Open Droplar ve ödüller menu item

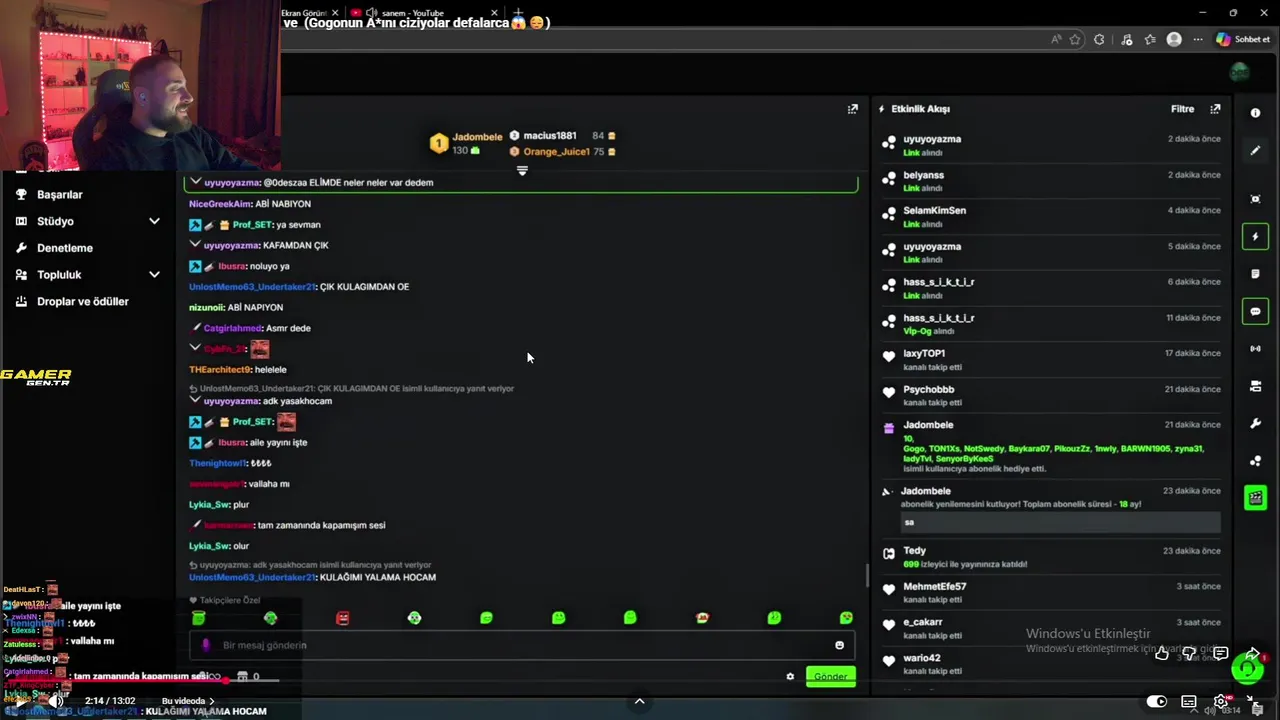pos(83,301)
